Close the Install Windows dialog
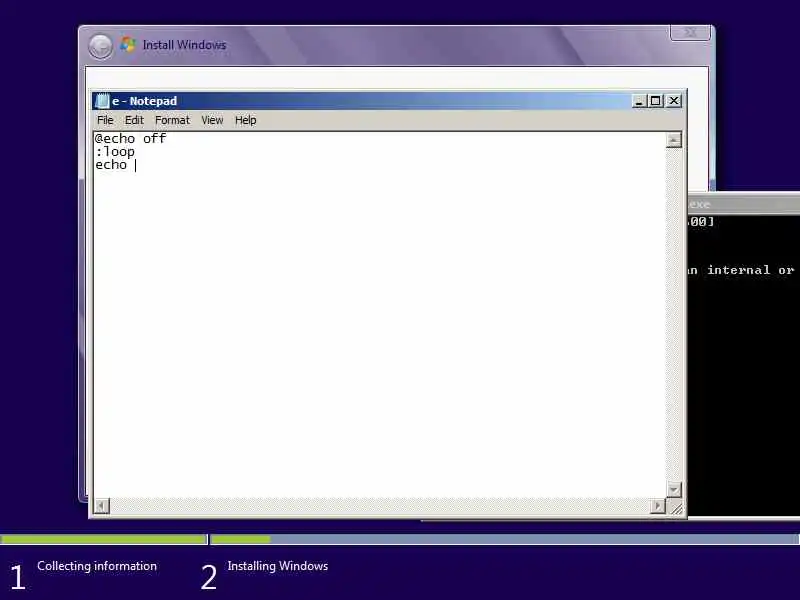This screenshot has width=800, height=600. point(690,33)
